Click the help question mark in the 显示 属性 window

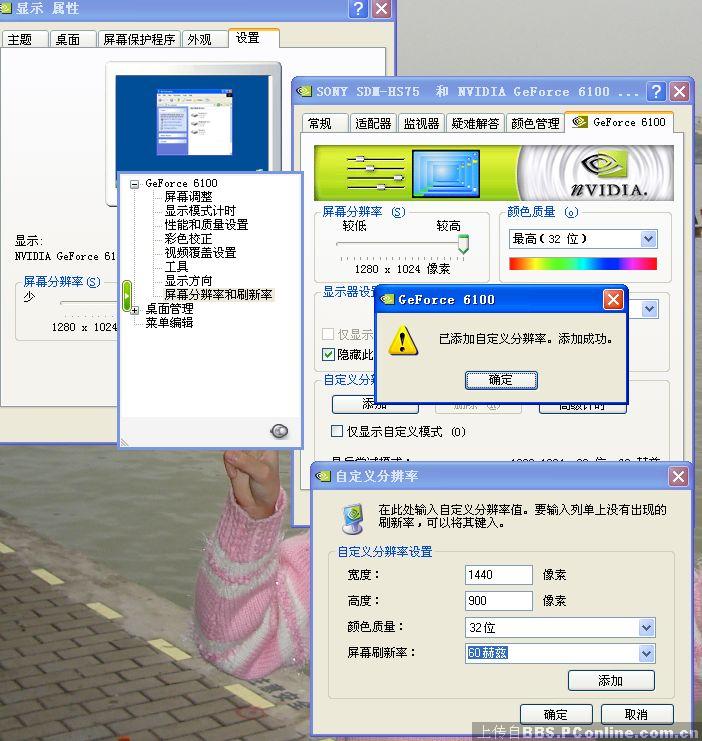pyautogui.click(x=358, y=9)
